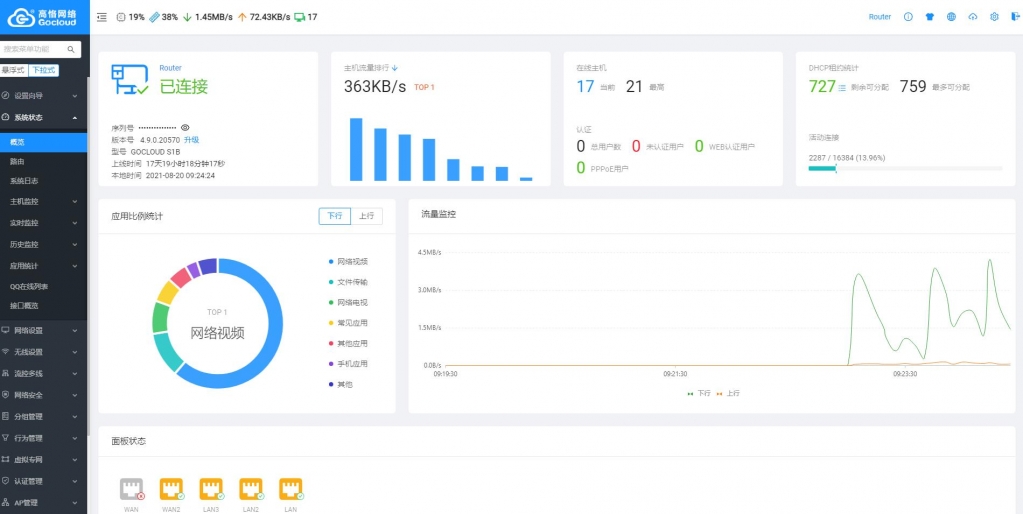
Task: Expand the 无线设置 sidebar section
Action: [x=43, y=352]
